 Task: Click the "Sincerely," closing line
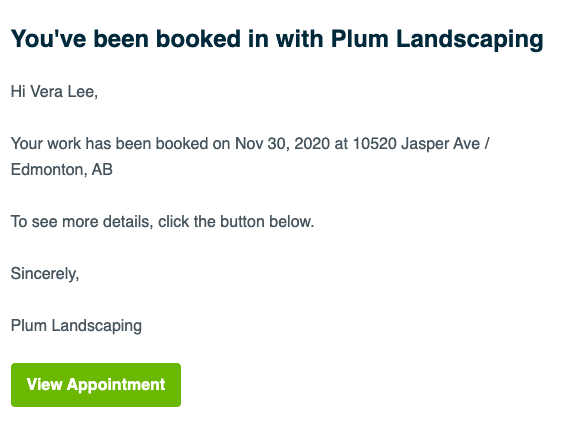coord(45,274)
